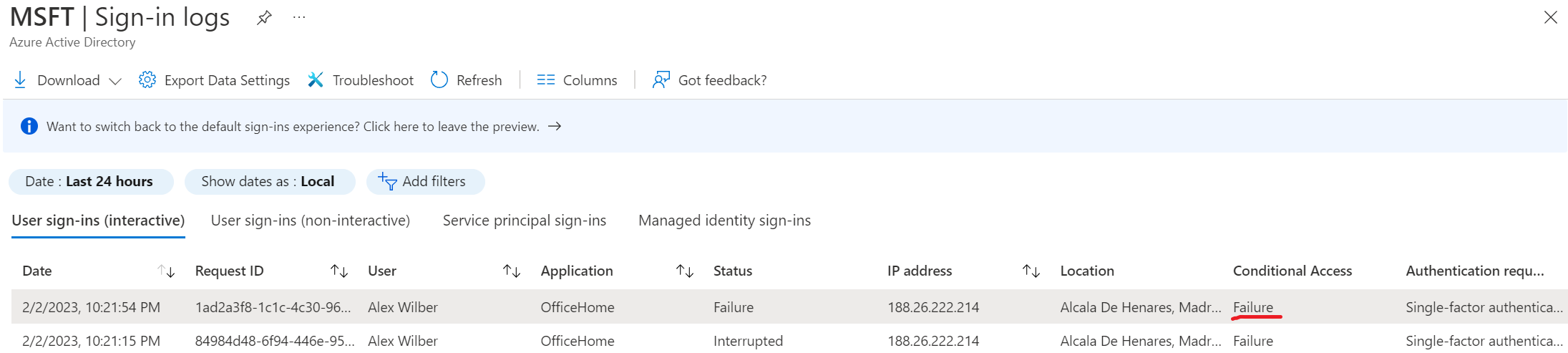
Task: Sort by Request ID column arrows
Action: tap(339, 271)
